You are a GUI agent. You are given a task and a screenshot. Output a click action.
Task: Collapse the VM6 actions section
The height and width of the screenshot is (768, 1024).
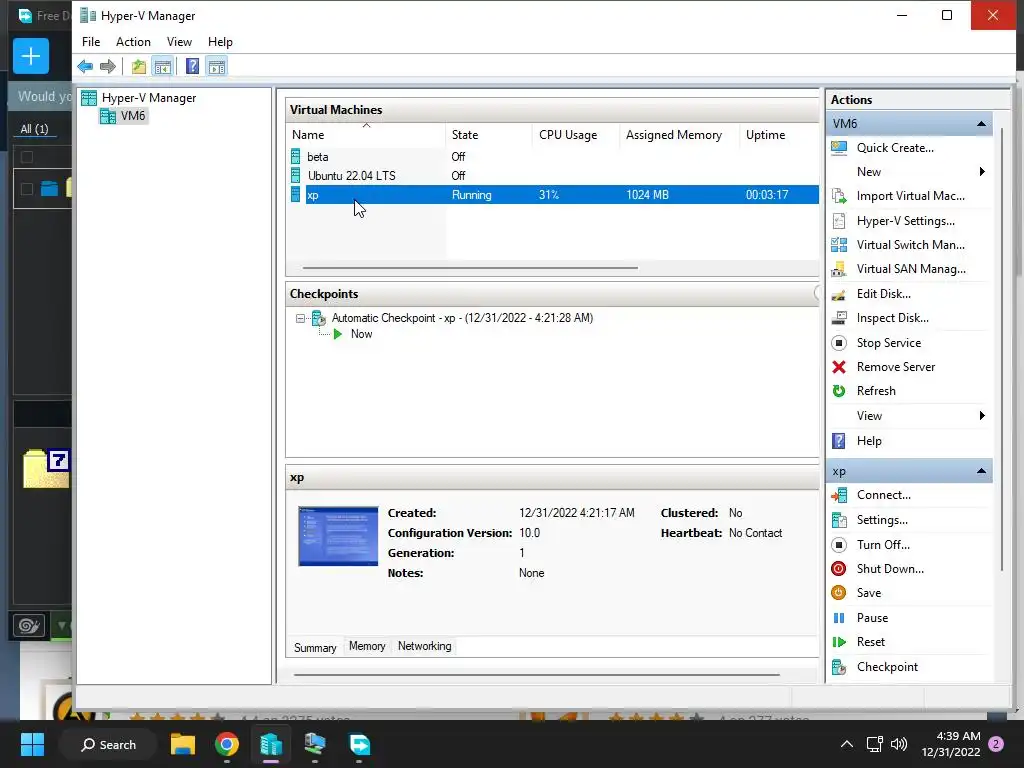[981, 123]
